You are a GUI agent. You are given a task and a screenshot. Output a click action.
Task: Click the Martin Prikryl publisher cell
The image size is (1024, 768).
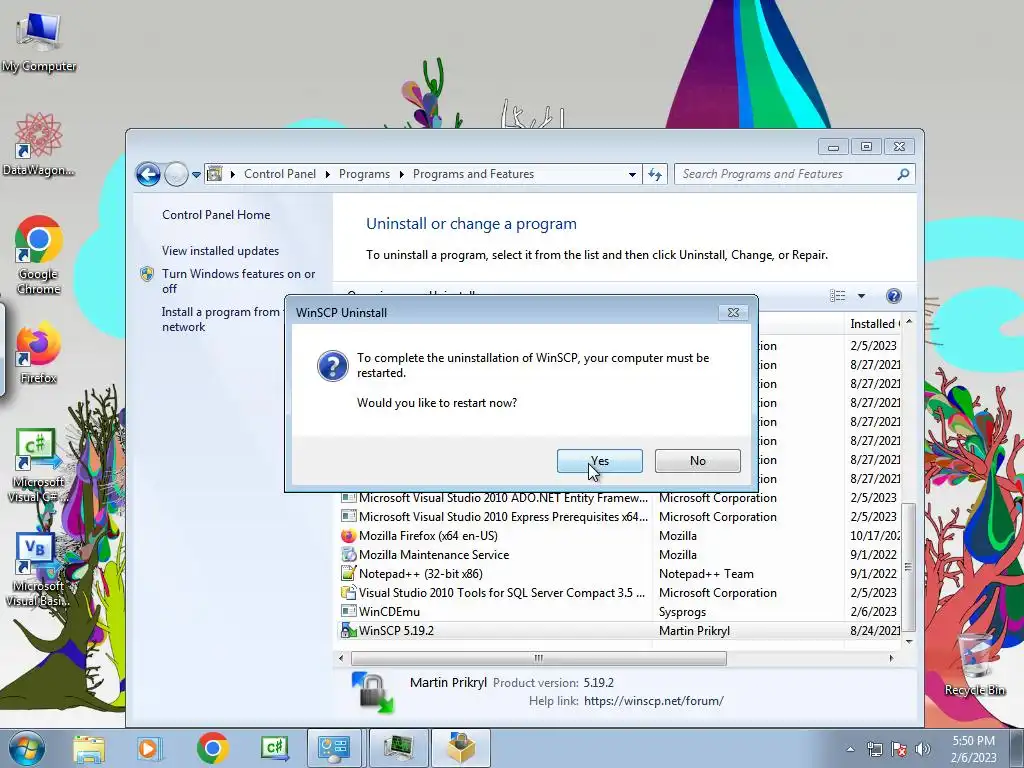coord(694,631)
